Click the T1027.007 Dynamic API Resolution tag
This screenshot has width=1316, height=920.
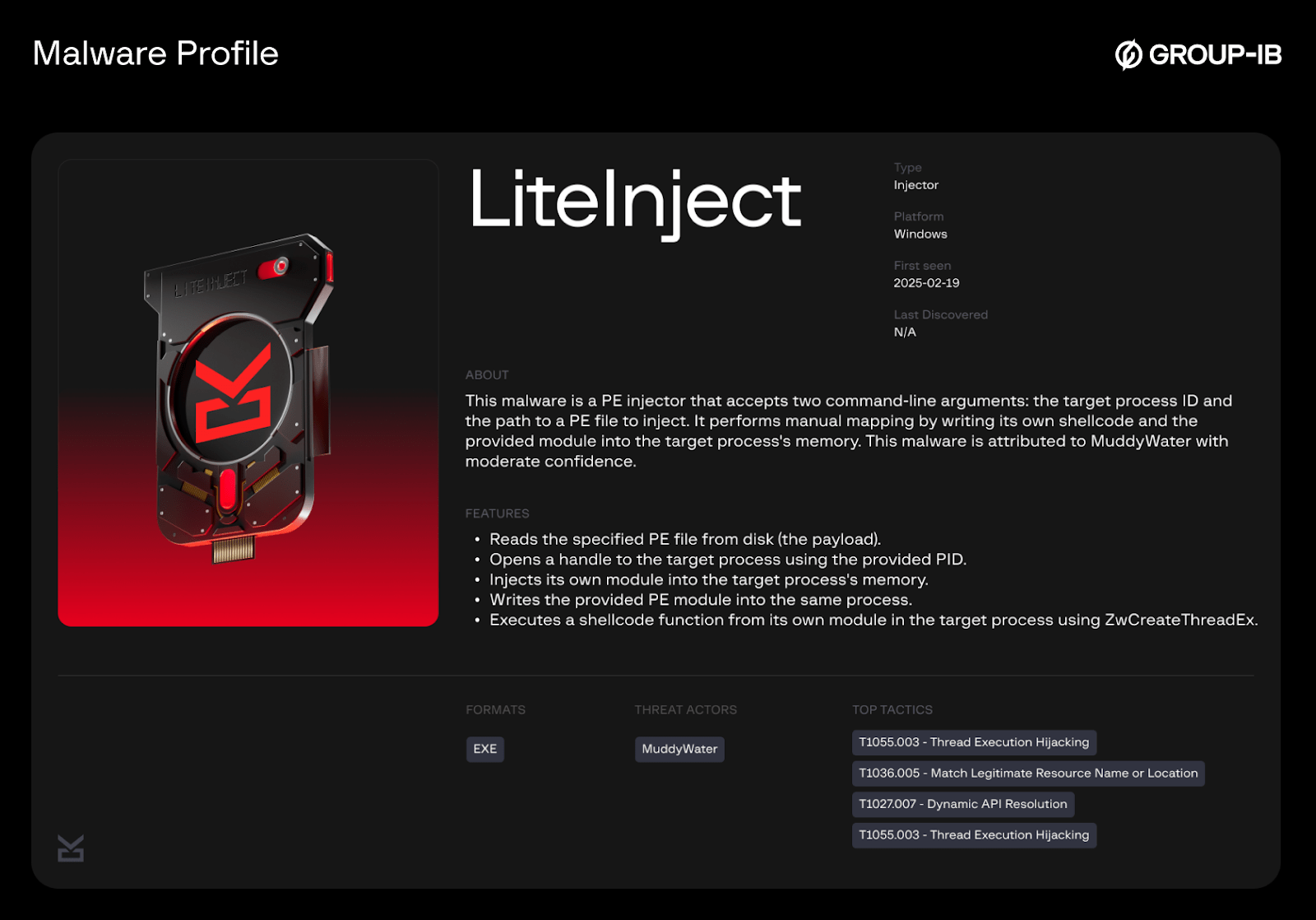[962, 804]
